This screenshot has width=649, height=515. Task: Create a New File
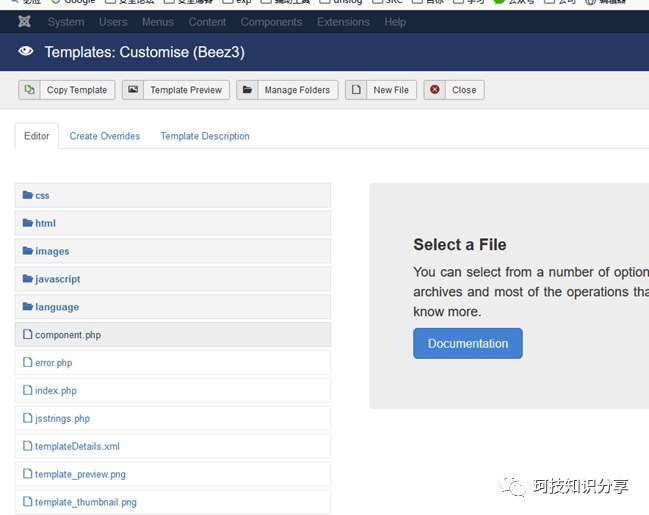391,90
